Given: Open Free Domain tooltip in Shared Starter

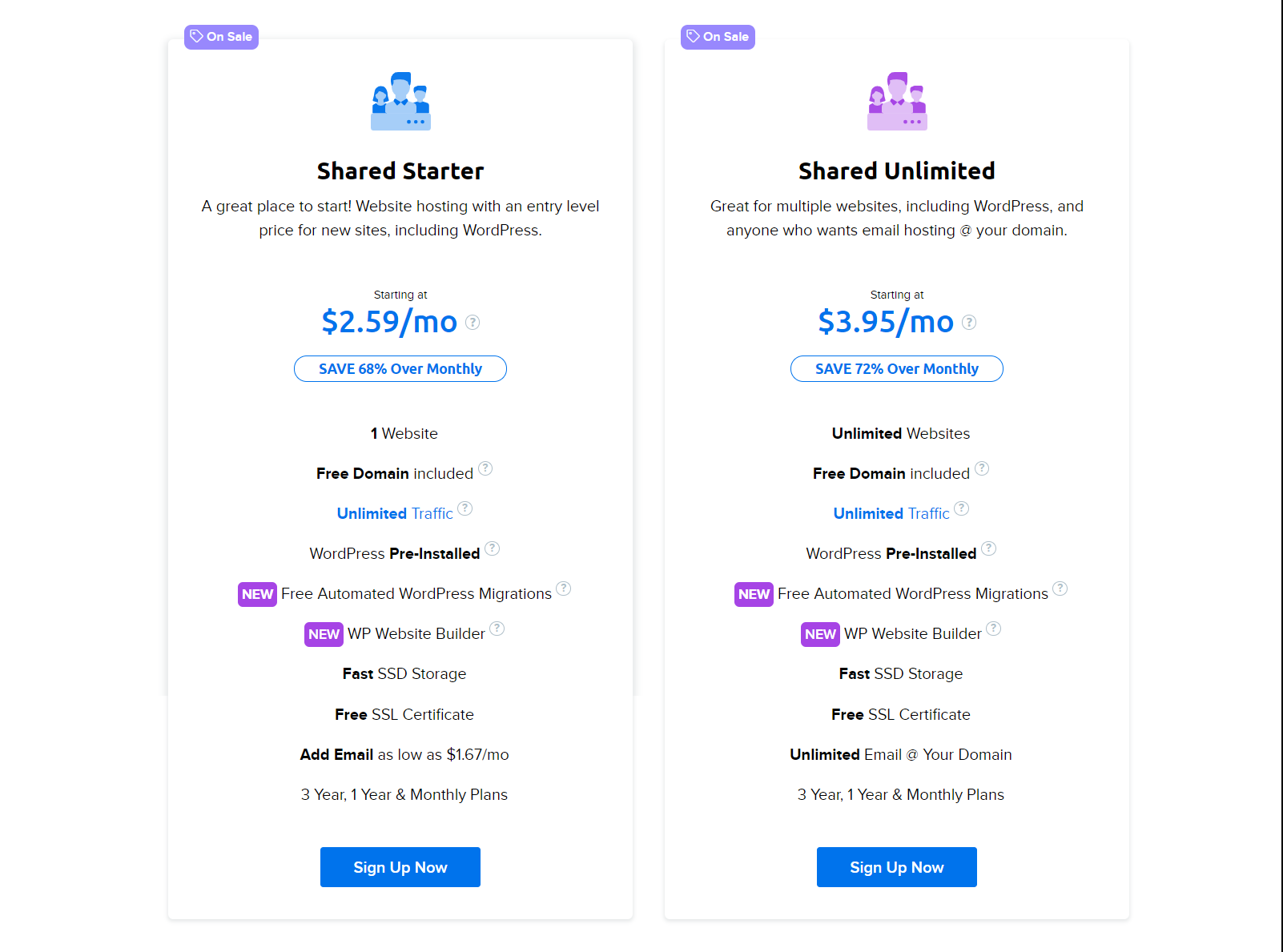Looking at the screenshot, I should [485, 468].
